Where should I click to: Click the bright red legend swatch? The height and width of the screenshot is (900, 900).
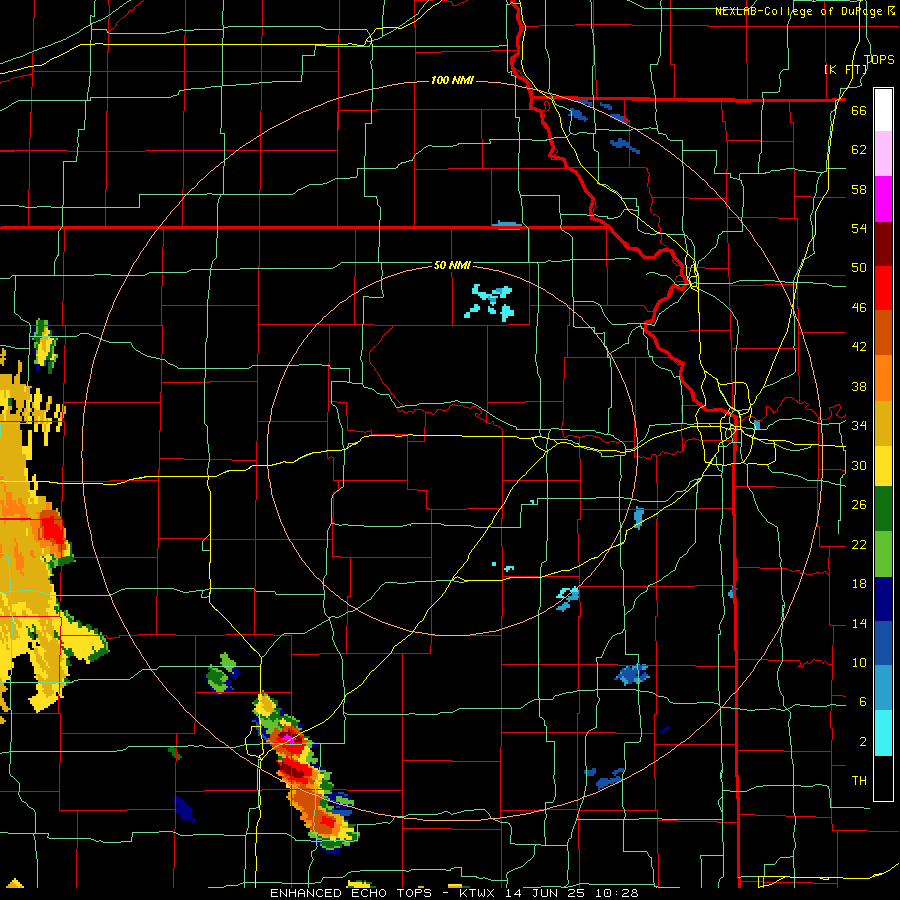click(883, 288)
